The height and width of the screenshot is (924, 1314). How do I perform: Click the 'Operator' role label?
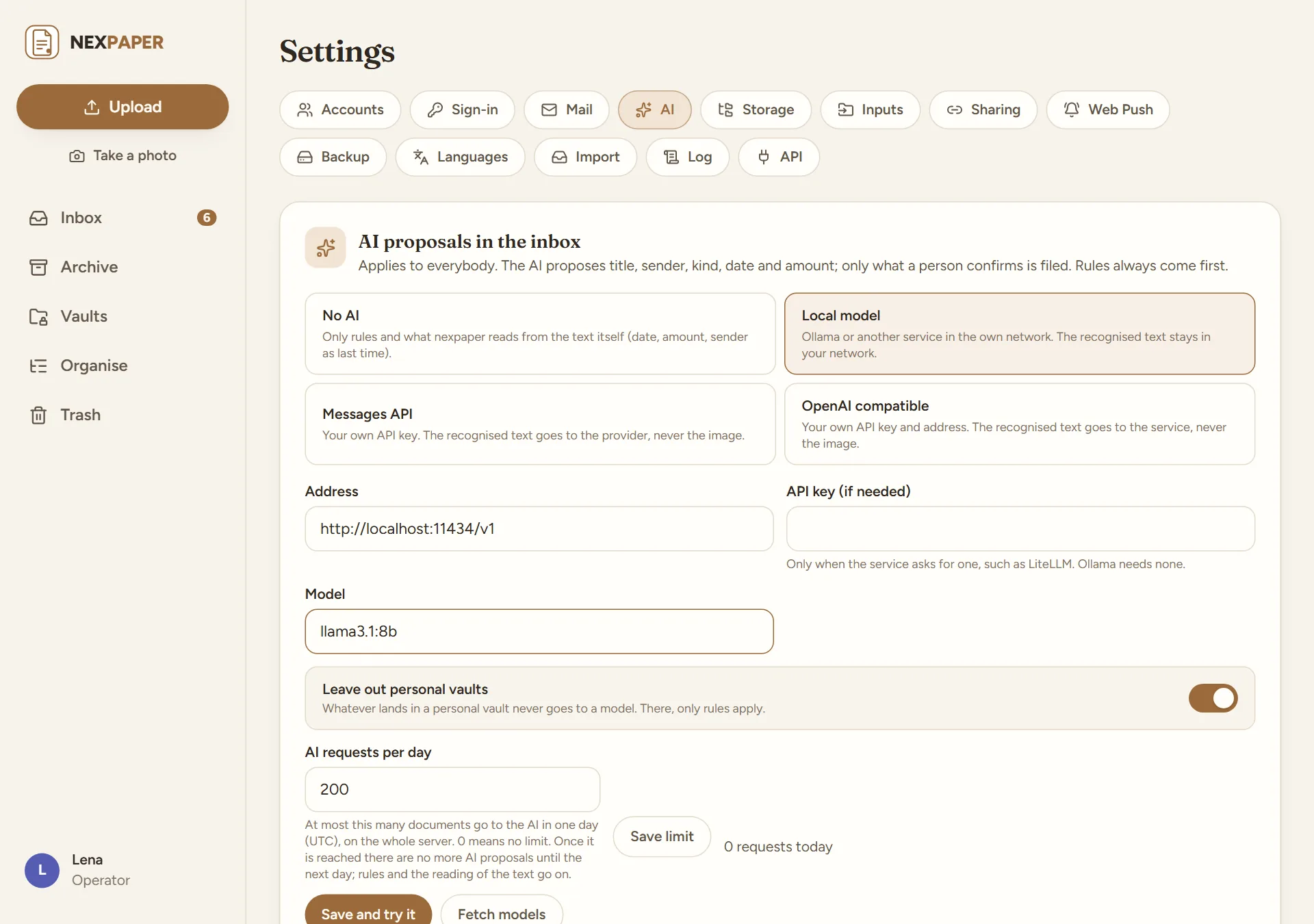[101, 880]
